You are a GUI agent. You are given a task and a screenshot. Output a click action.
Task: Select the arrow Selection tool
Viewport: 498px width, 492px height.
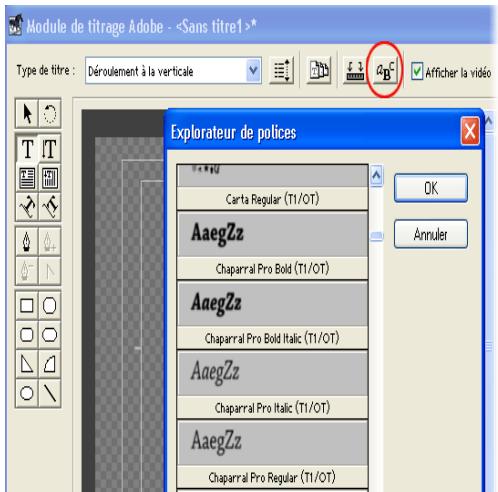(27, 113)
